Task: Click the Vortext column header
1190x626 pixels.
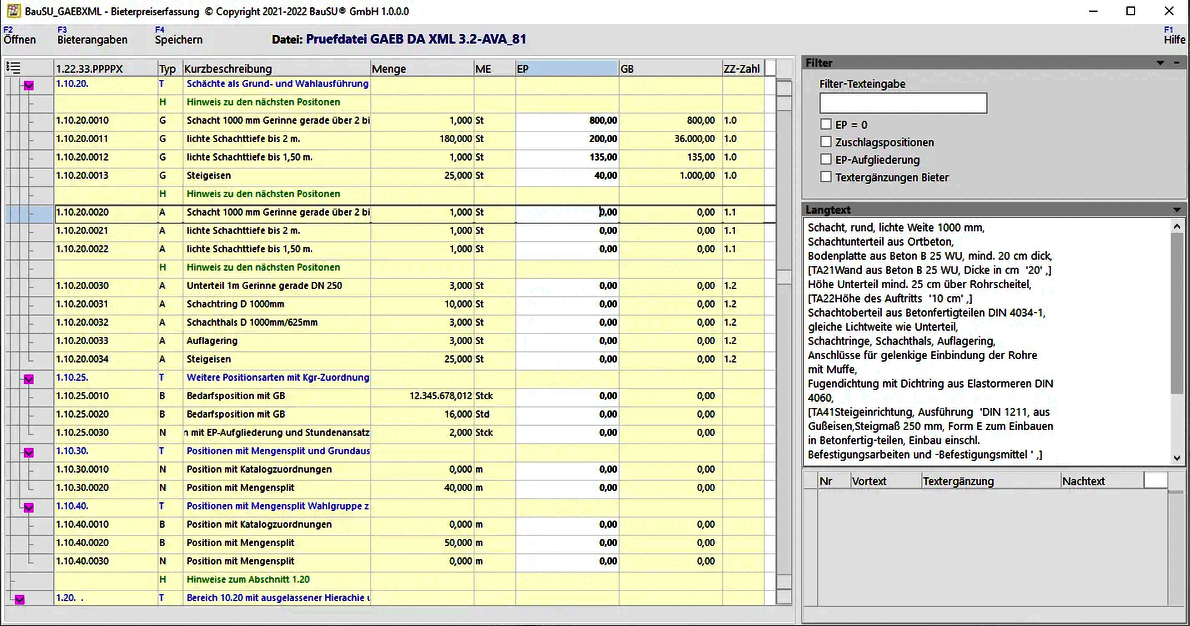Action: point(886,481)
